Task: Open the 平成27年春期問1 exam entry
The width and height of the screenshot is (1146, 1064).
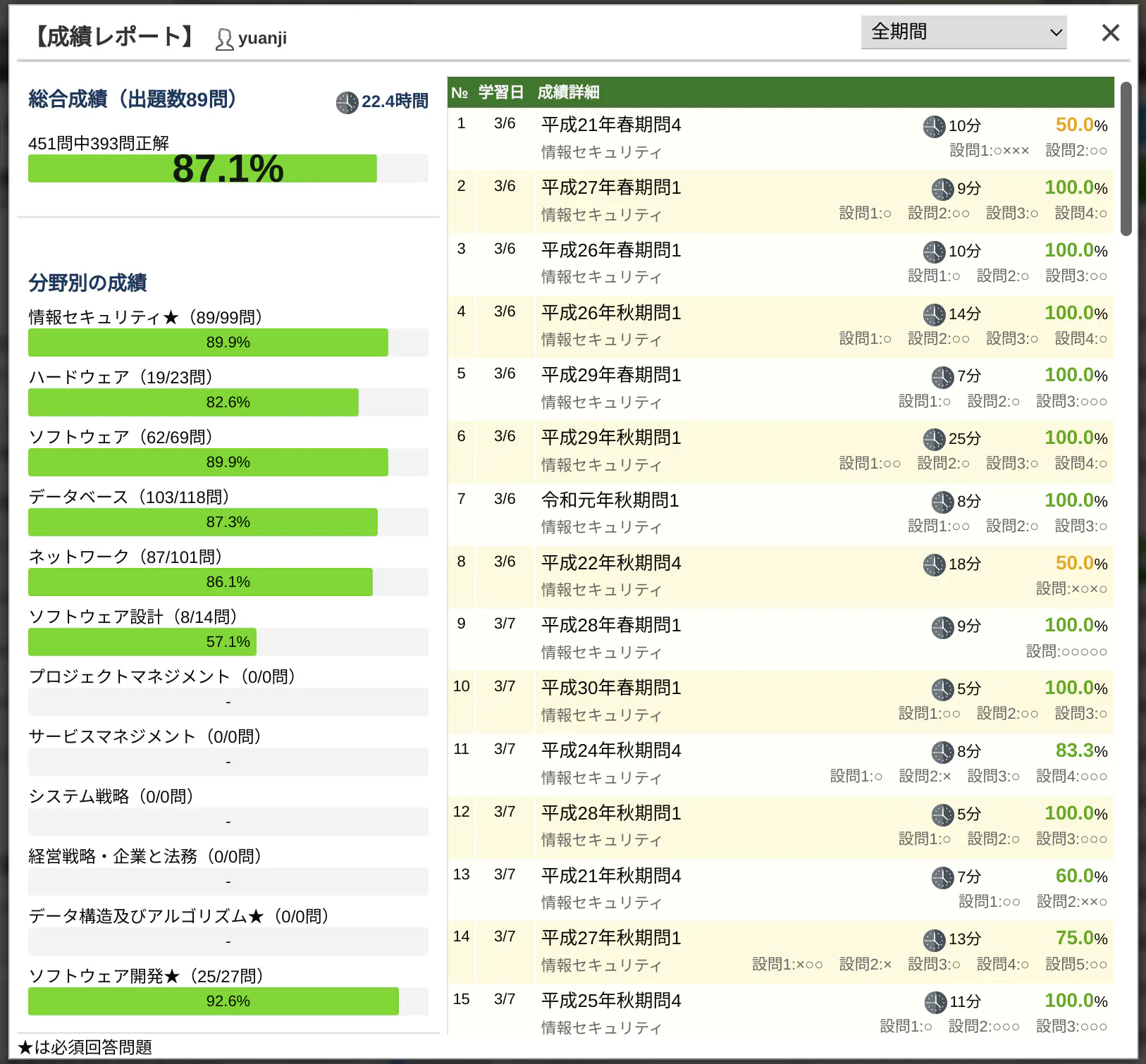Action: 610,188
